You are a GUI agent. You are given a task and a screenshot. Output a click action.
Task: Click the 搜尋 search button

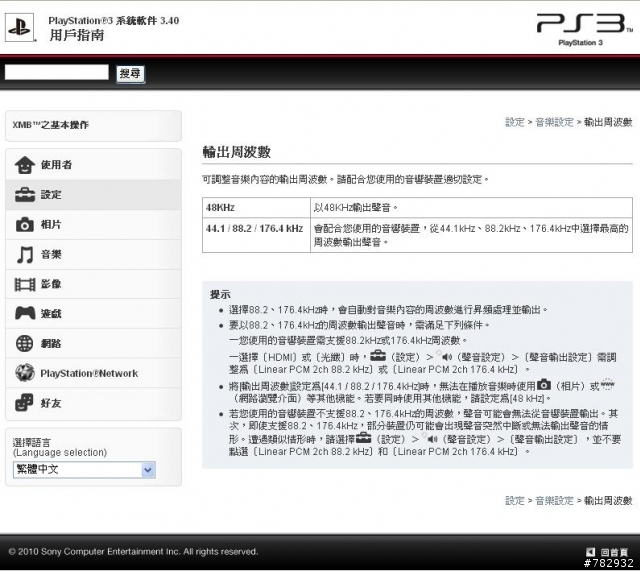[x=130, y=74]
